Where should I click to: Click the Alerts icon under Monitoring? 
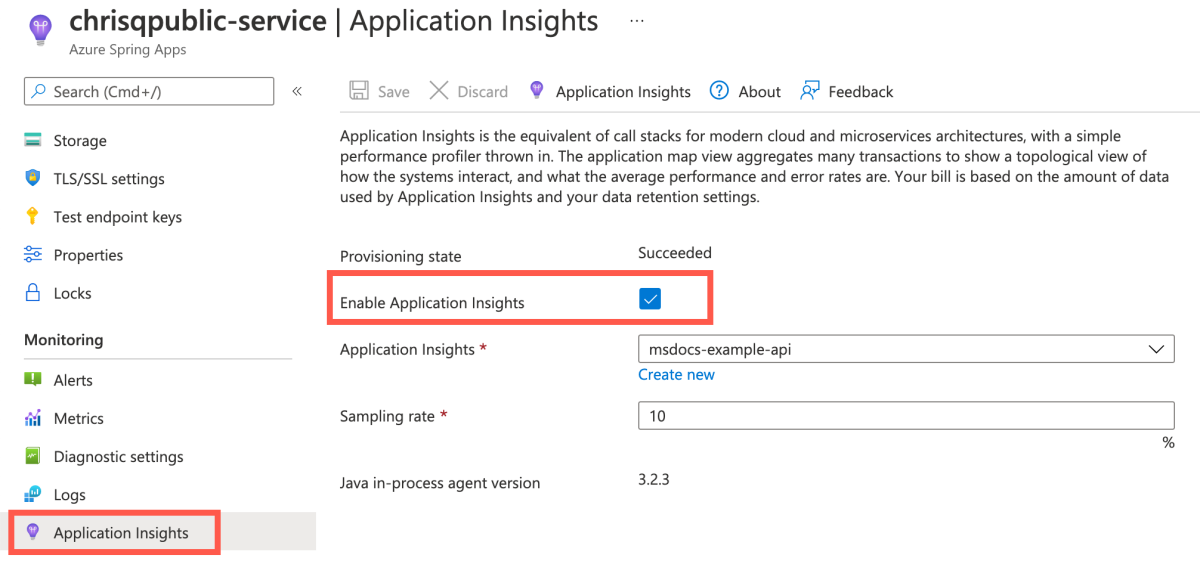(x=33, y=380)
